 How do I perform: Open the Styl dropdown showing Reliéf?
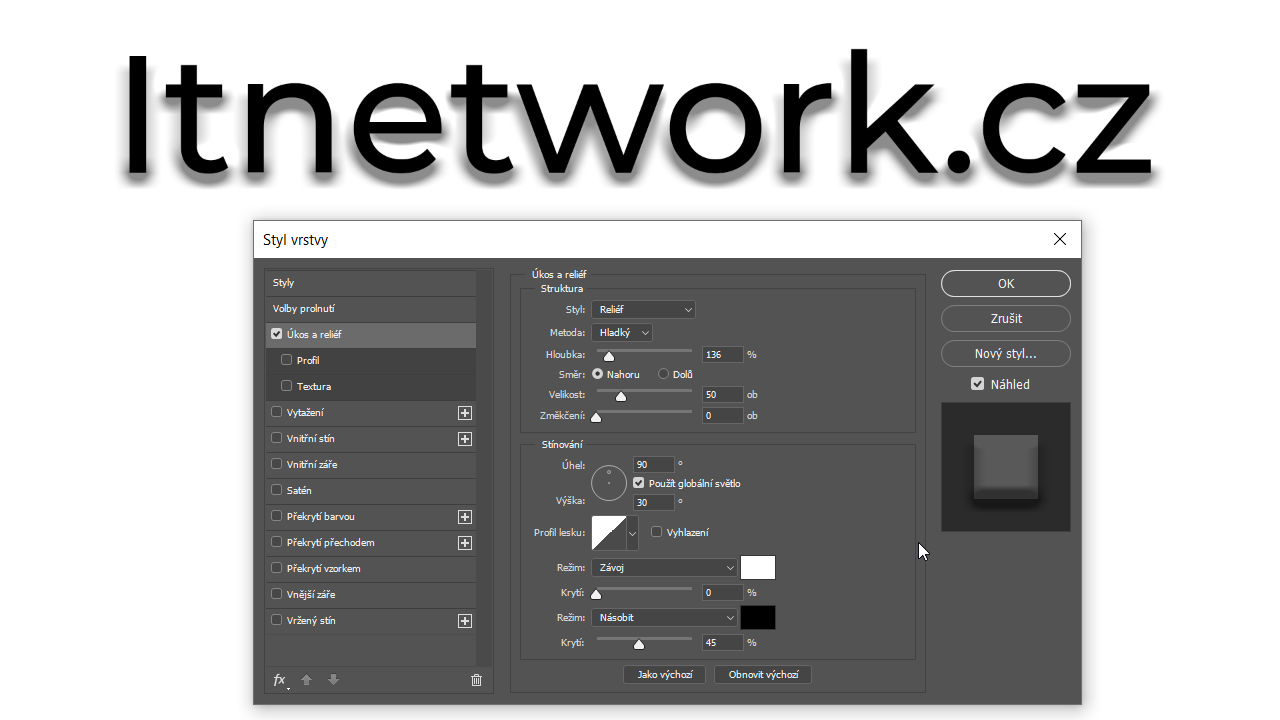[643, 310]
